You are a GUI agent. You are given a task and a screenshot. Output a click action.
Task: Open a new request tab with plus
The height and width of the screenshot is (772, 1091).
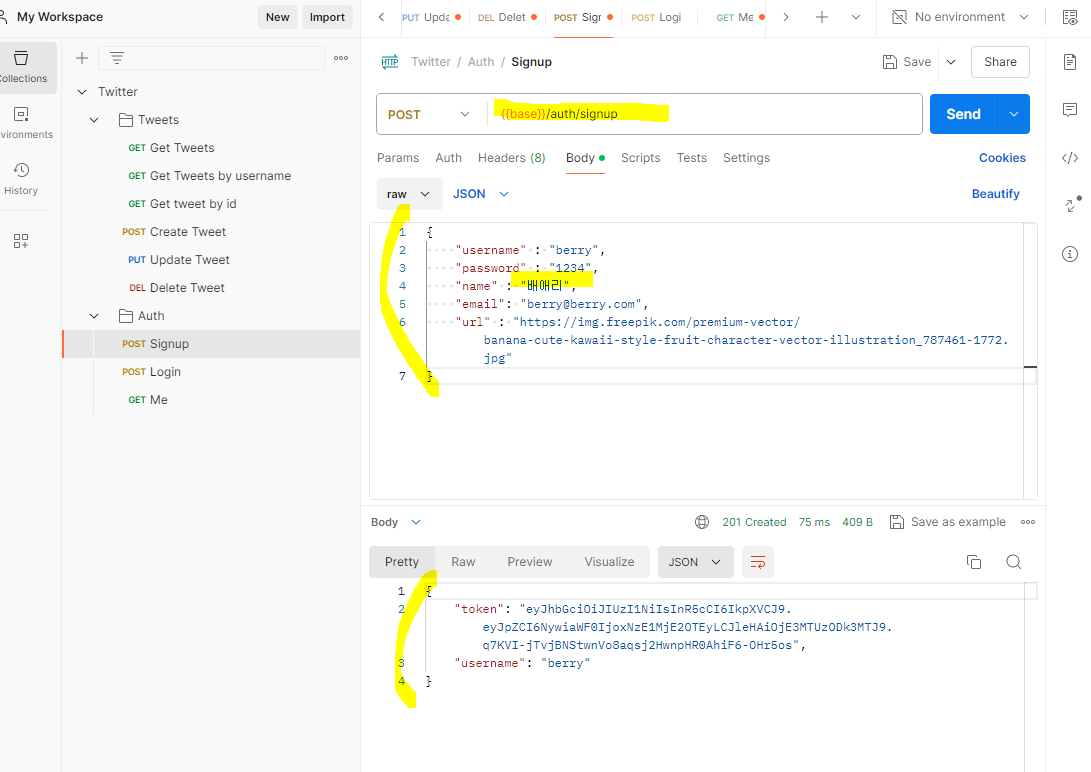tap(822, 17)
